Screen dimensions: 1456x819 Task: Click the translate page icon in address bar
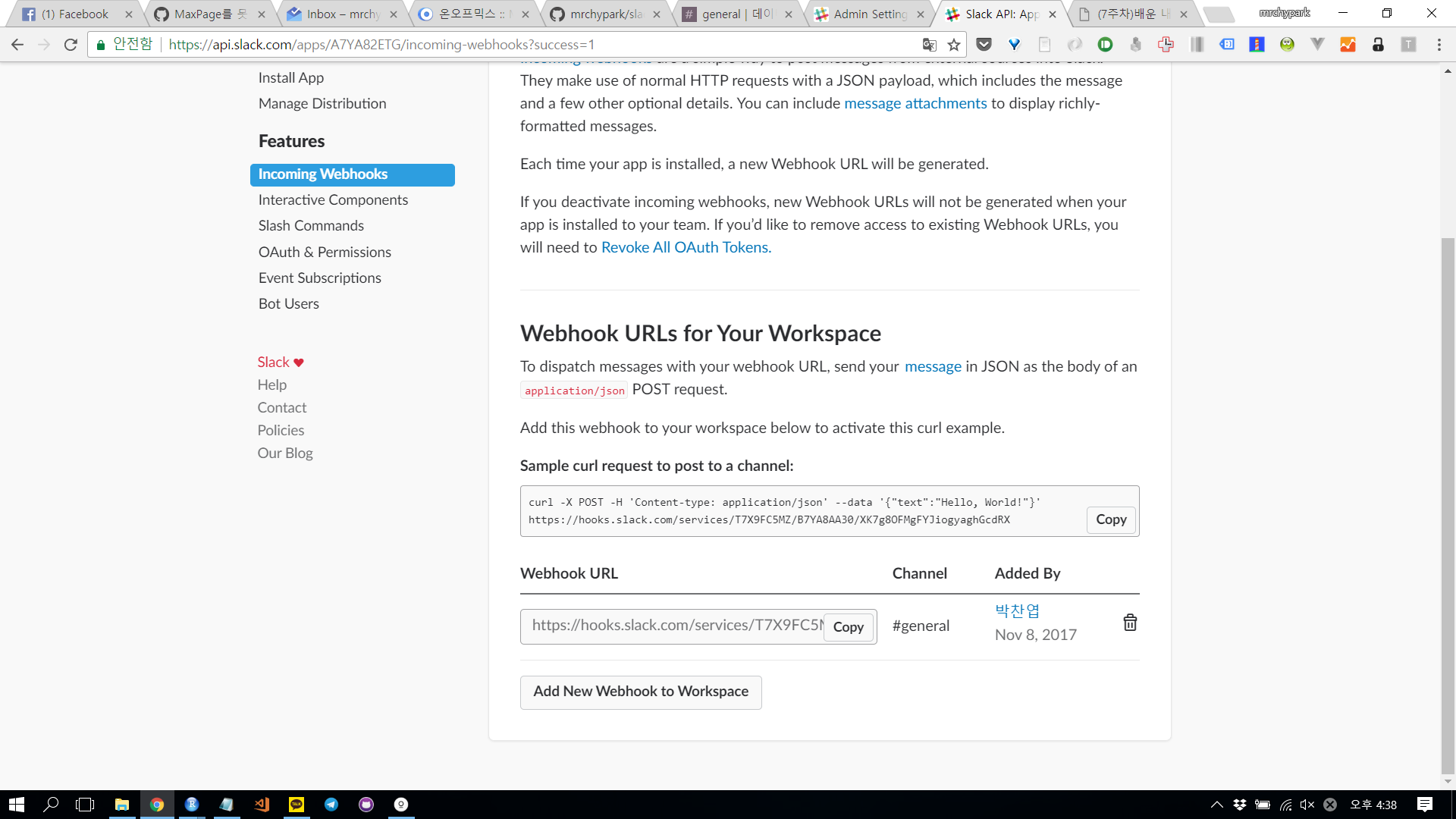[x=929, y=45]
